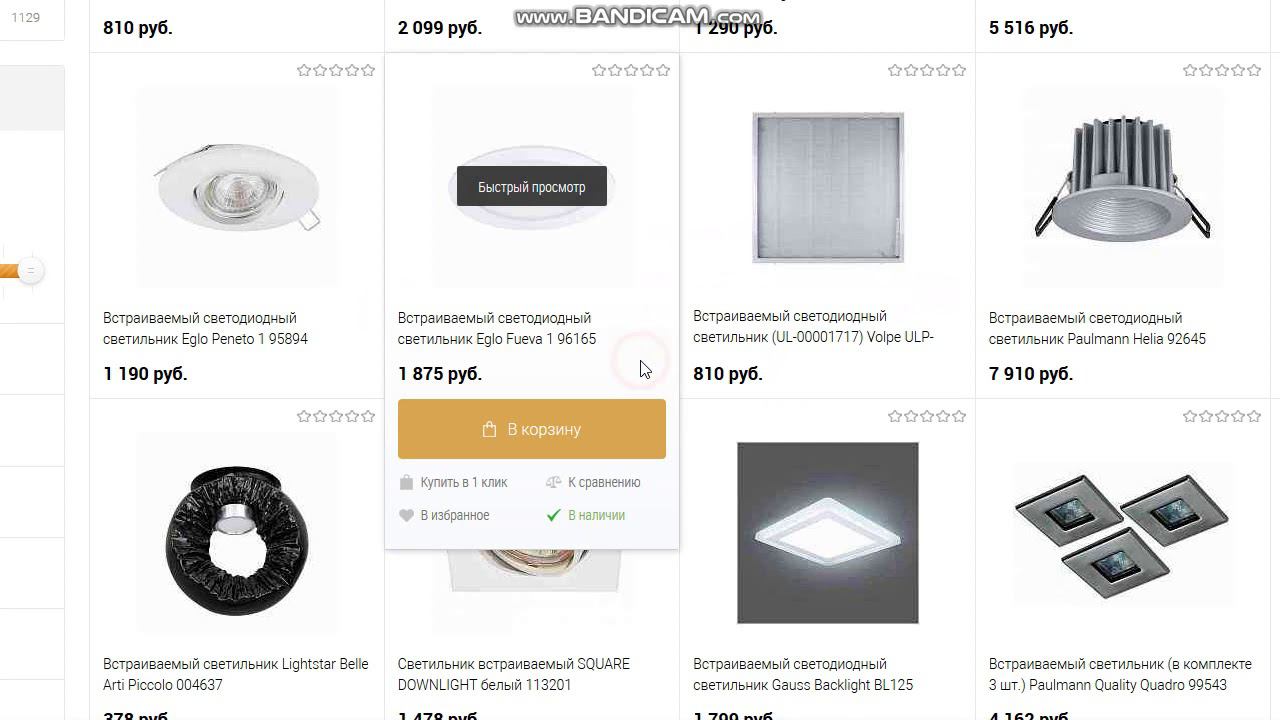Add Eglo Fueva to cart with В корзину
This screenshot has height=720, width=1280.
(x=532, y=429)
